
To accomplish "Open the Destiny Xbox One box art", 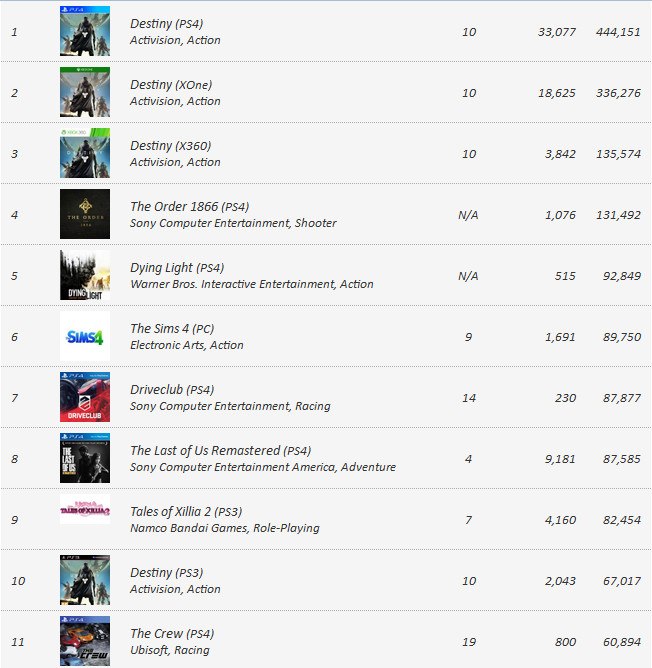I will (x=85, y=92).
